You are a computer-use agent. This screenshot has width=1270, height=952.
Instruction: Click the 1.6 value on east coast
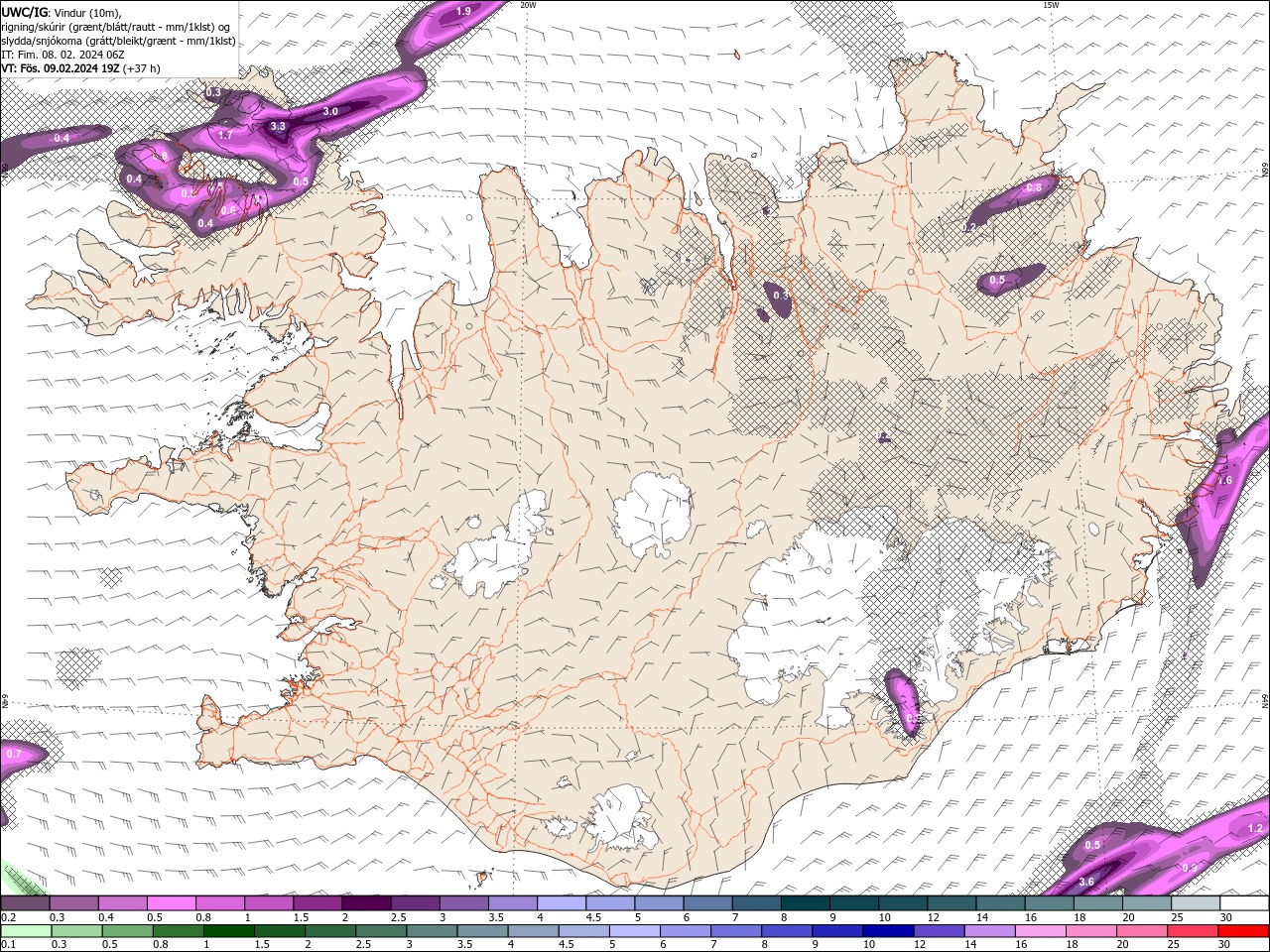(x=1224, y=480)
